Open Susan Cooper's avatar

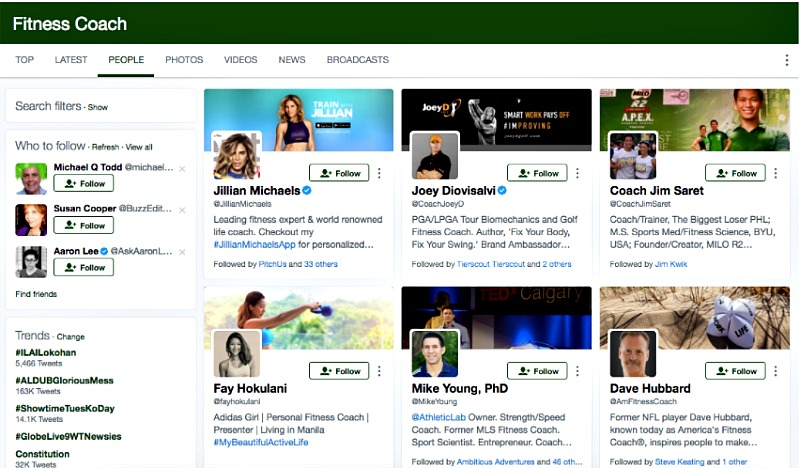tap(31, 220)
